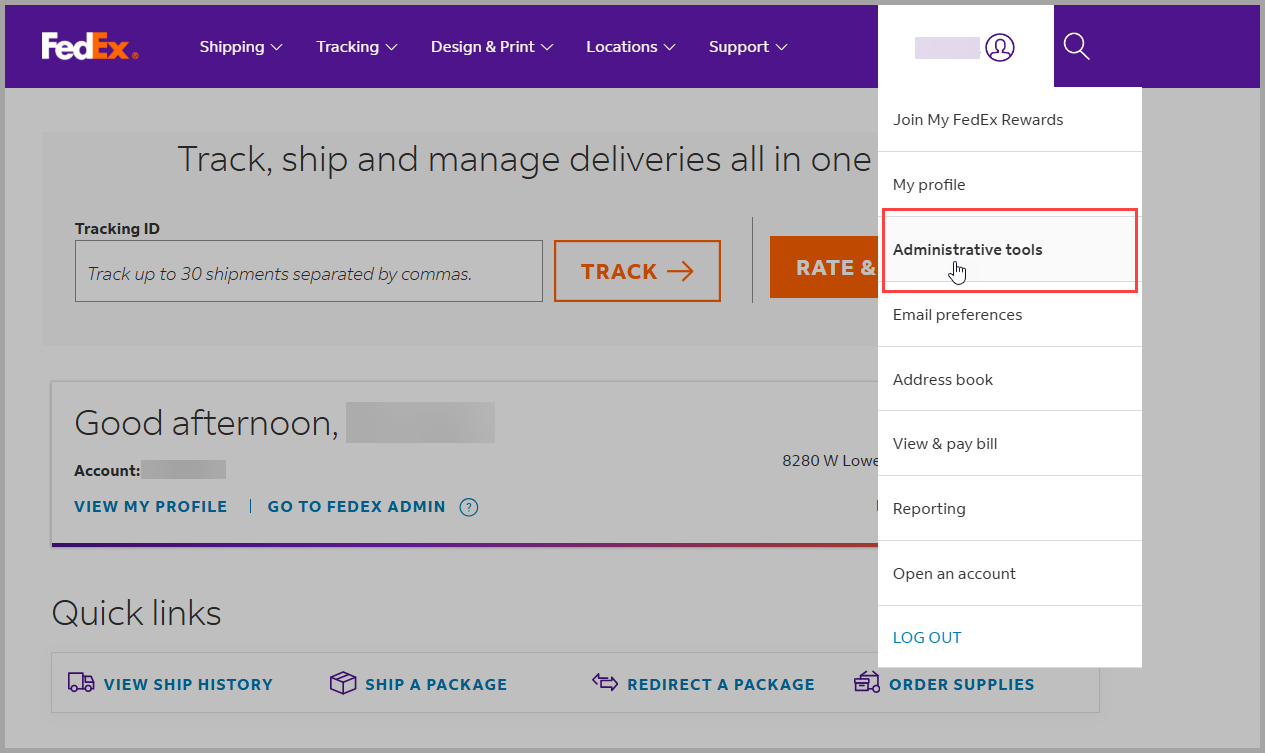This screenshot has width=1265, height=753.
Task: Open VIEW MY PROFILE link
Action: pos(151,507)
